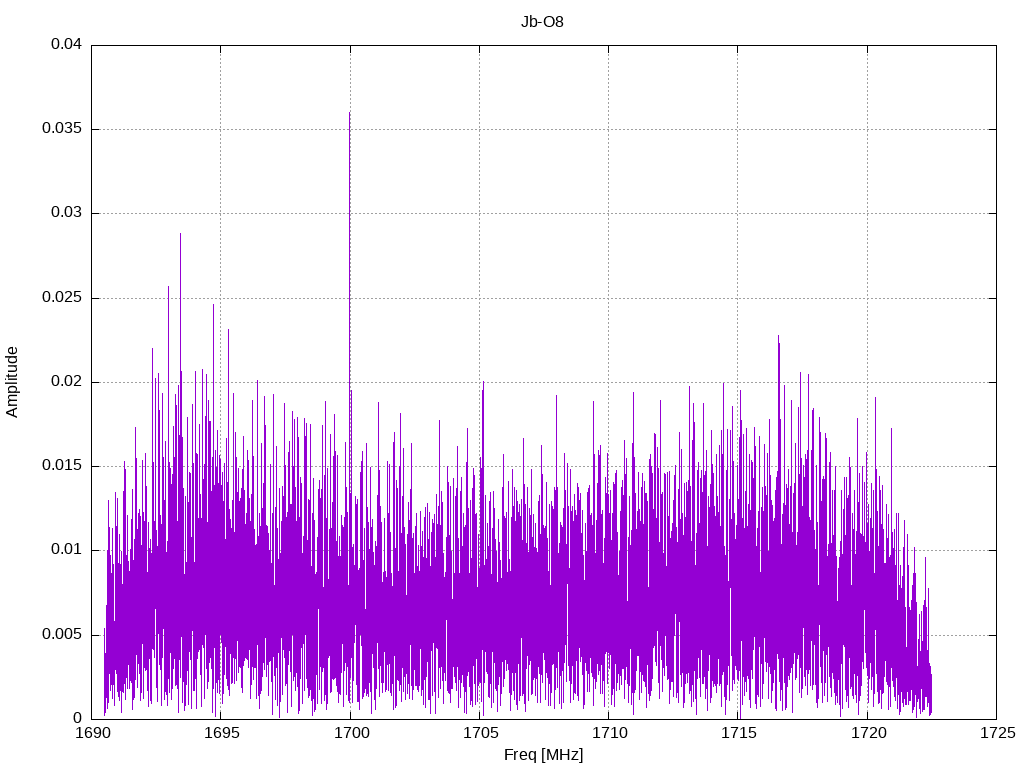Select the 1725 x-axis tick label
Viewport: 1024px width, 768px height.
[x=996, y=734]
